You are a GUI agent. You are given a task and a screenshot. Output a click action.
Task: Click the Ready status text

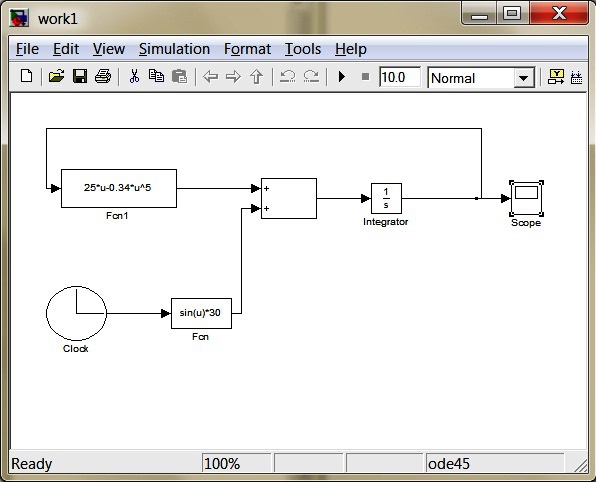(32, 464)
